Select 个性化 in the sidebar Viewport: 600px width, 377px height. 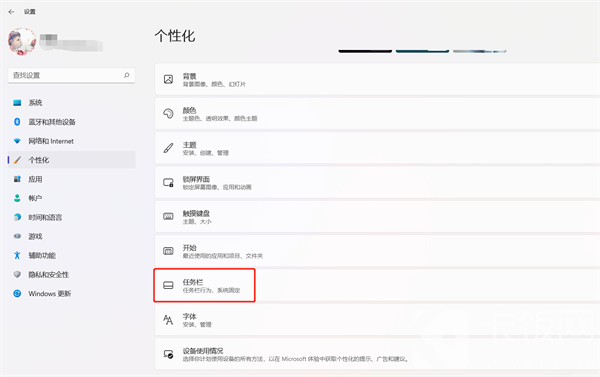point(72,160)
